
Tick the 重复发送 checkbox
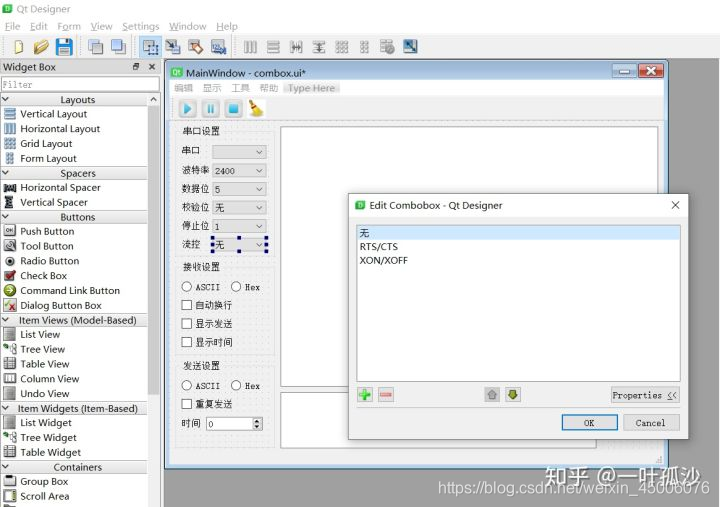pyautogui.click(x=186, y=404)
